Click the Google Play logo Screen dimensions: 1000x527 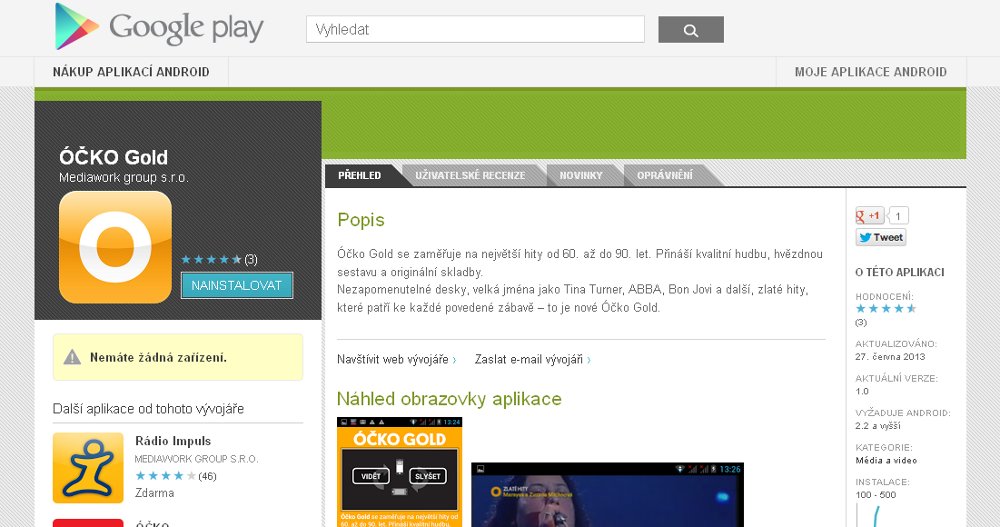click(159, 27)
